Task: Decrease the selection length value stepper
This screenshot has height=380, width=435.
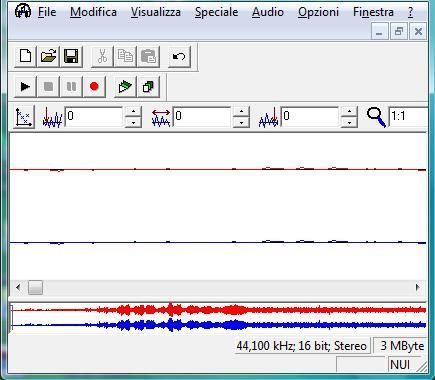Action: point(241,122)
